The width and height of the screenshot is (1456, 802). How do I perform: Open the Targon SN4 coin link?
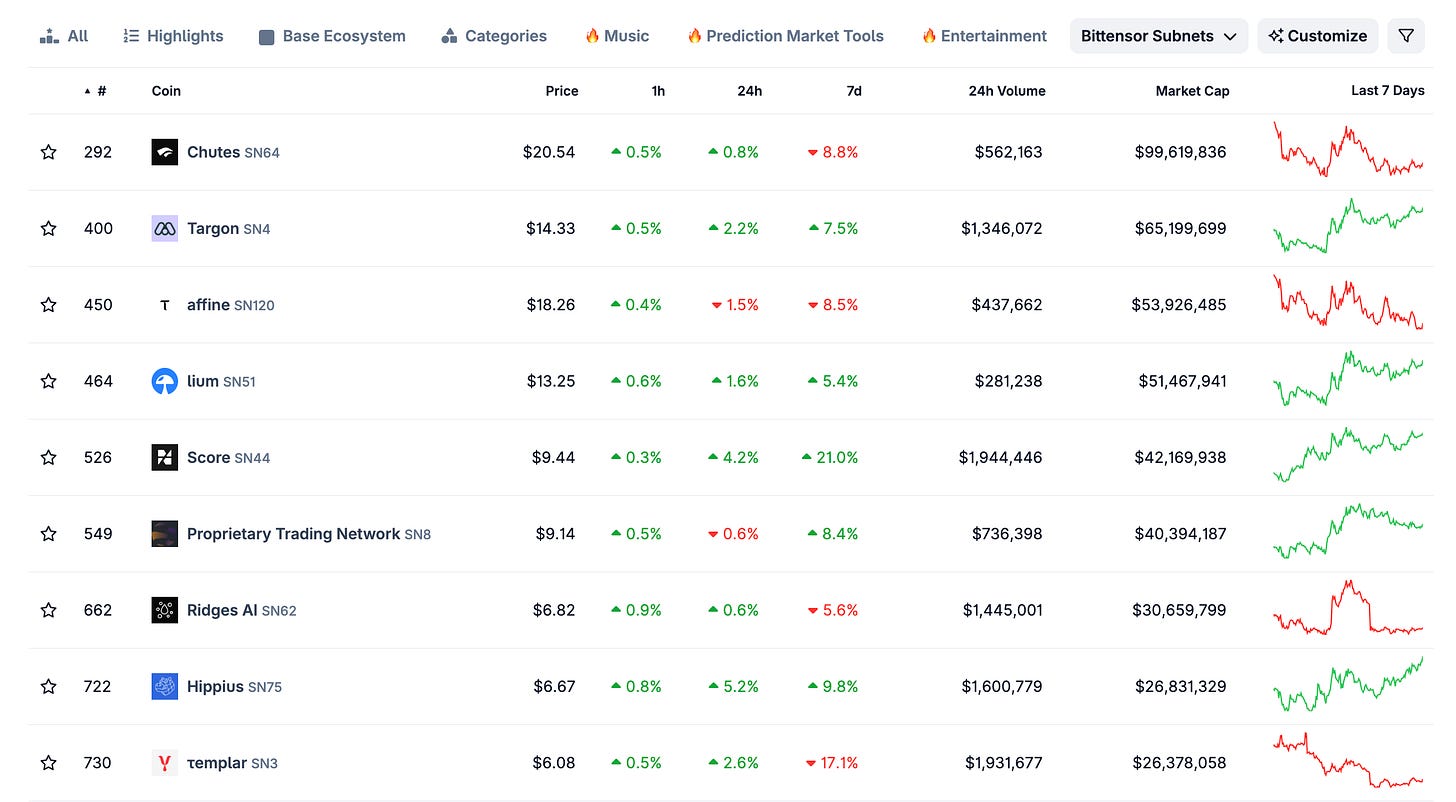point(229,228)
